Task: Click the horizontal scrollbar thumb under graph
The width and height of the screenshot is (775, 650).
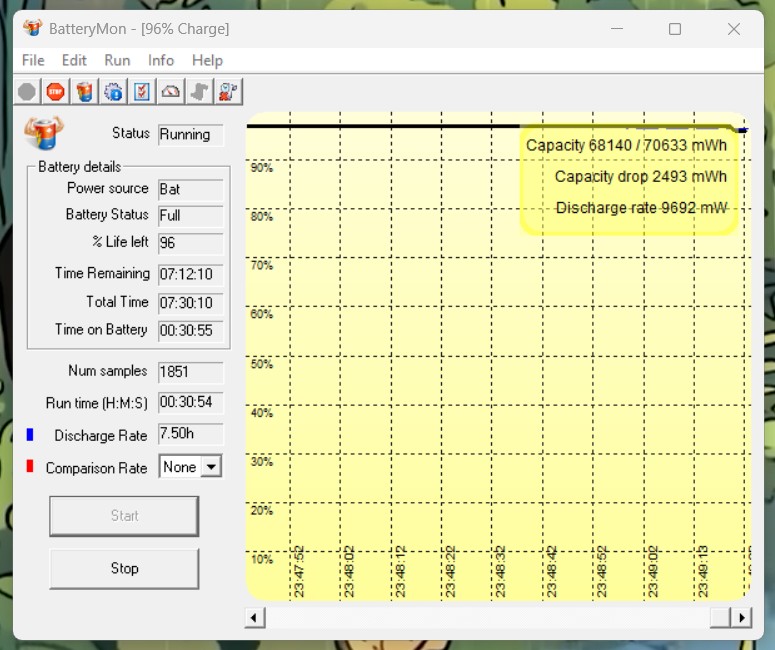Action: [x=720, y=618]
